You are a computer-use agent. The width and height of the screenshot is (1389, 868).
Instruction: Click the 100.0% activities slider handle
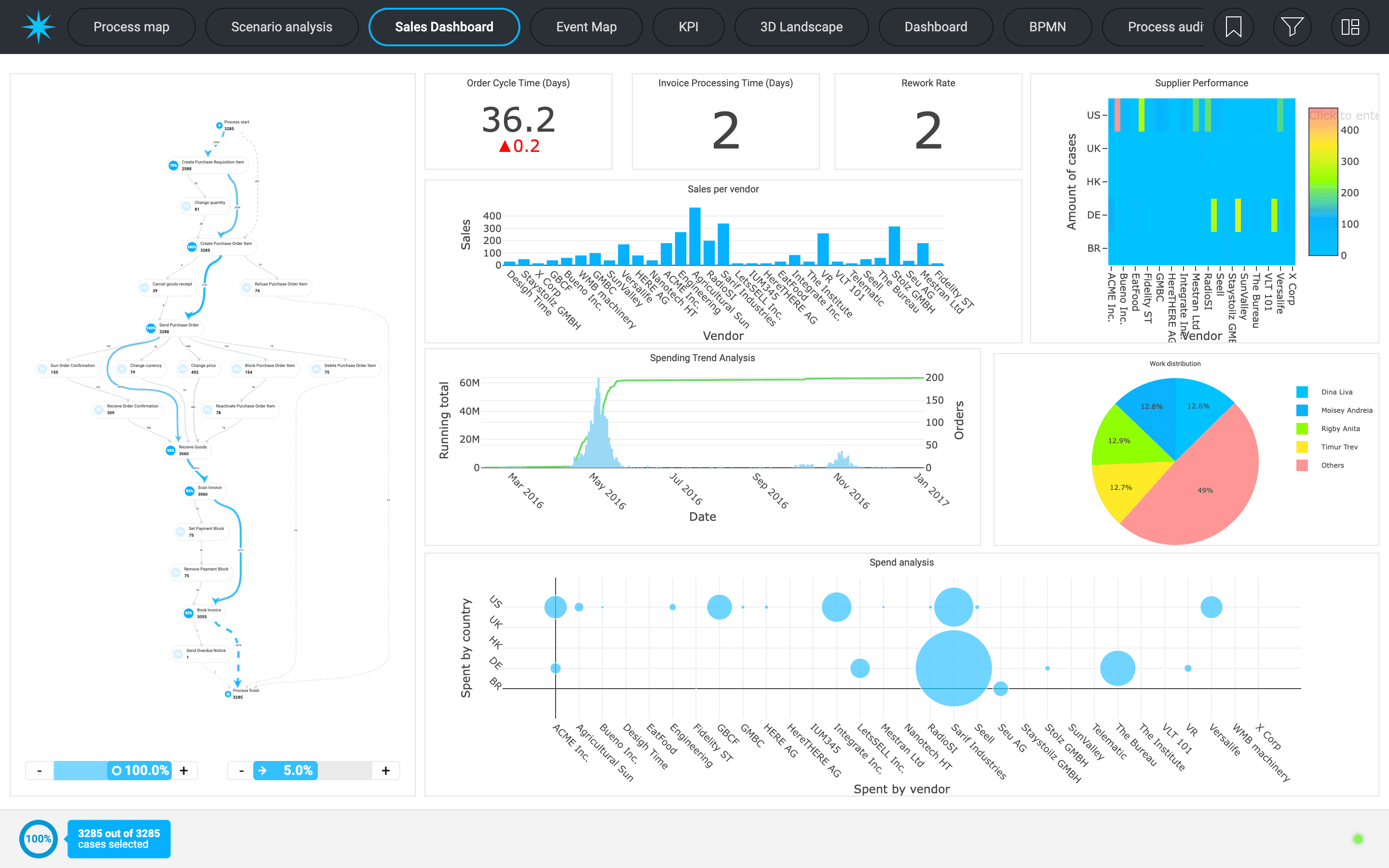pyautogui.click(x=140, y=771)
